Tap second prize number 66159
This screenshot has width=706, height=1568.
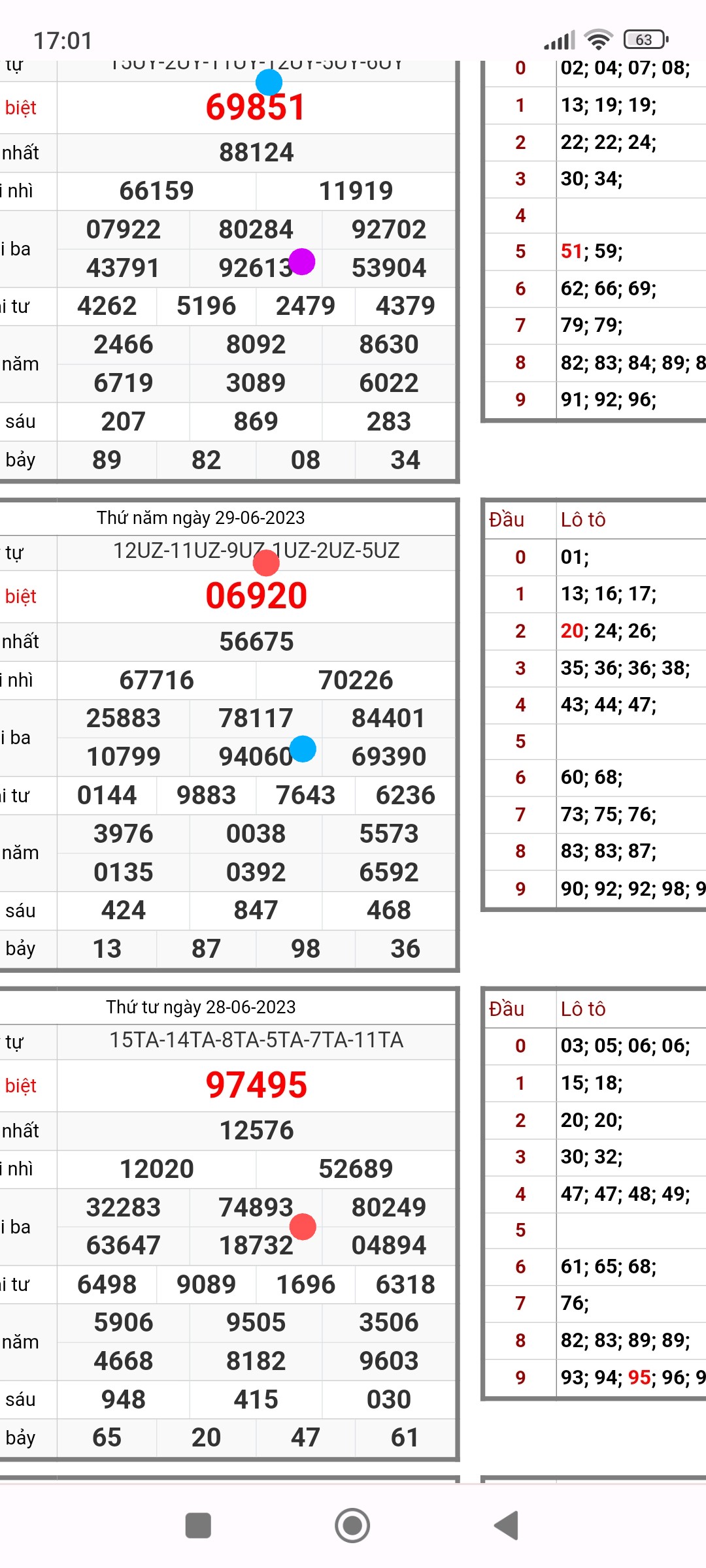pos(156,191)
